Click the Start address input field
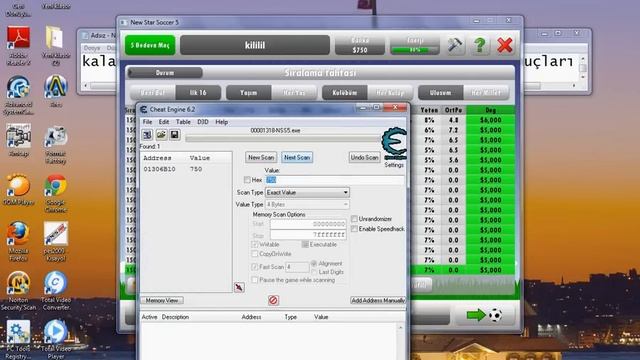The height and width of the screenshot is (360, 640). tap(308, 224)
